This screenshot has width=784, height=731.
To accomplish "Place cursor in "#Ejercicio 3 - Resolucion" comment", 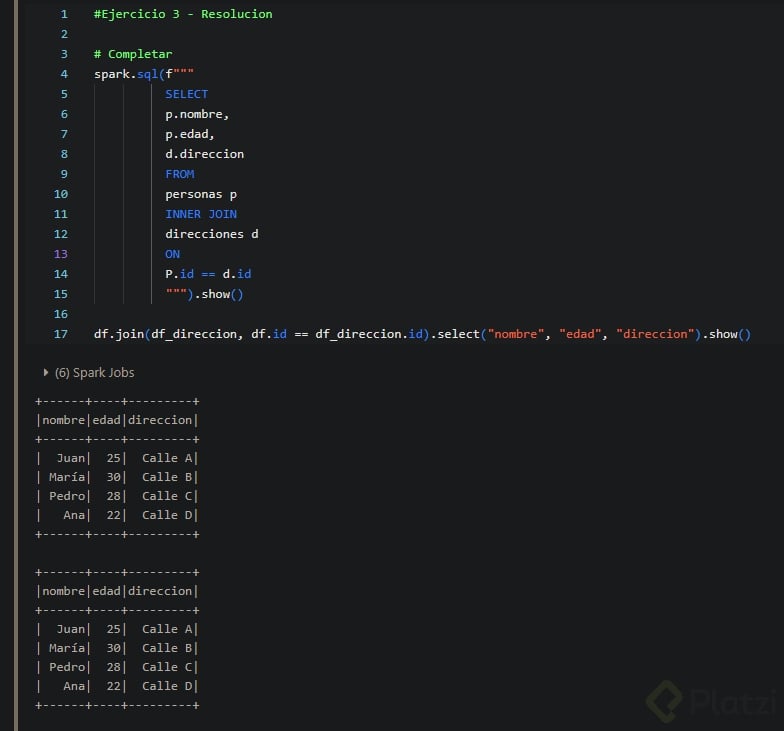I will pyautogui.click(x=183, y=14).
